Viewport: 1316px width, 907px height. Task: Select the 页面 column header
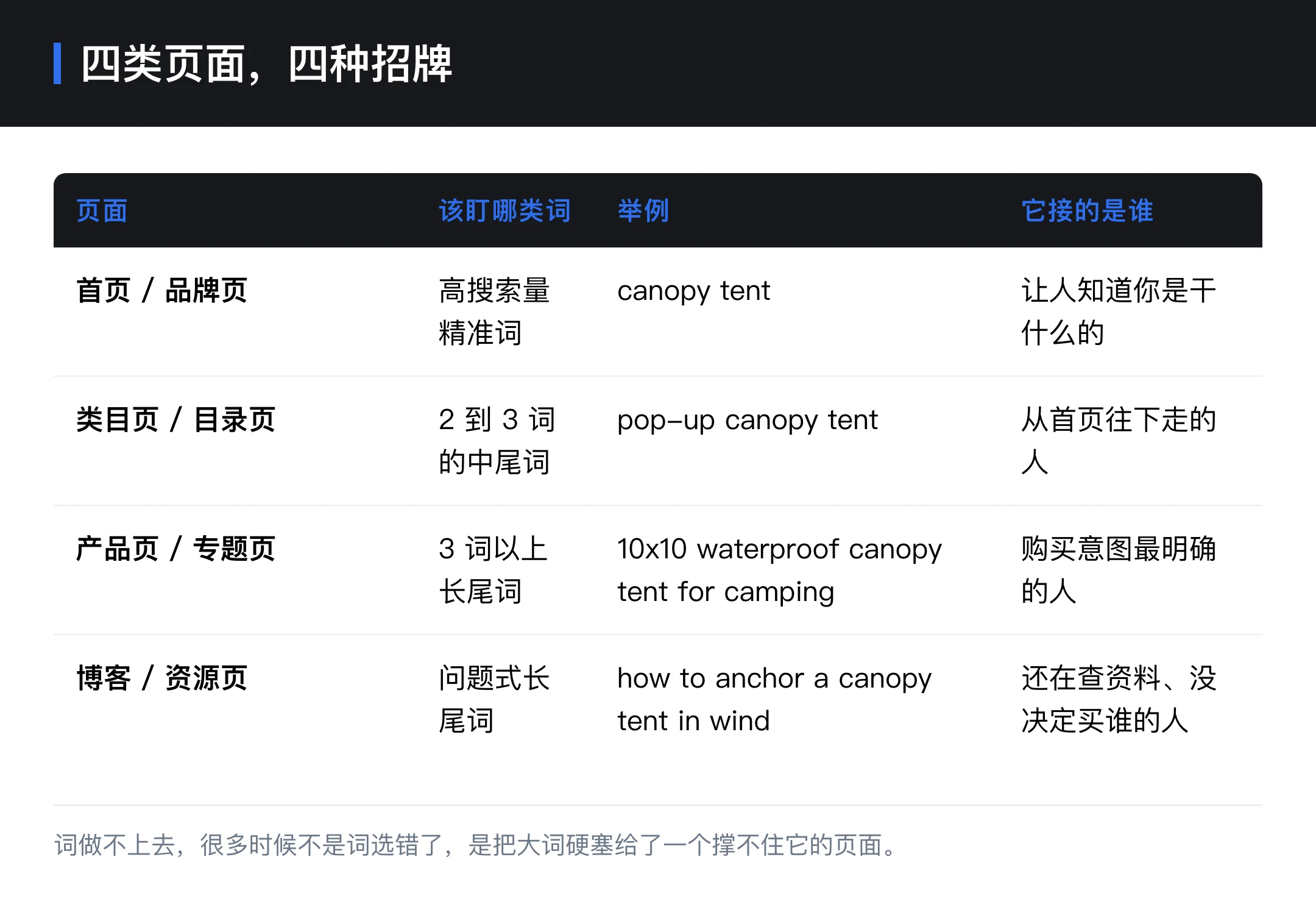pyautogui.click(x=102, y=211)
